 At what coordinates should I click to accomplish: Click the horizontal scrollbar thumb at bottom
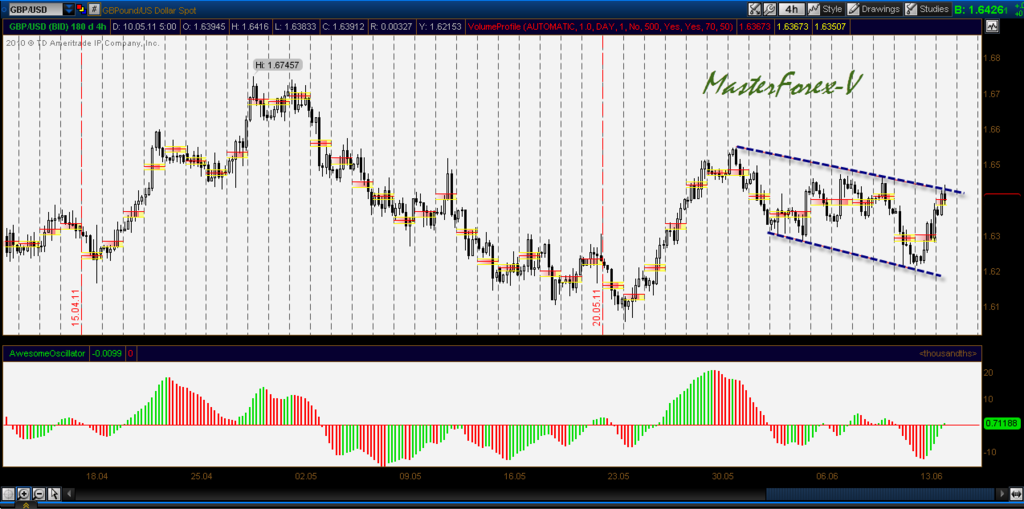(x=881, y=494)
